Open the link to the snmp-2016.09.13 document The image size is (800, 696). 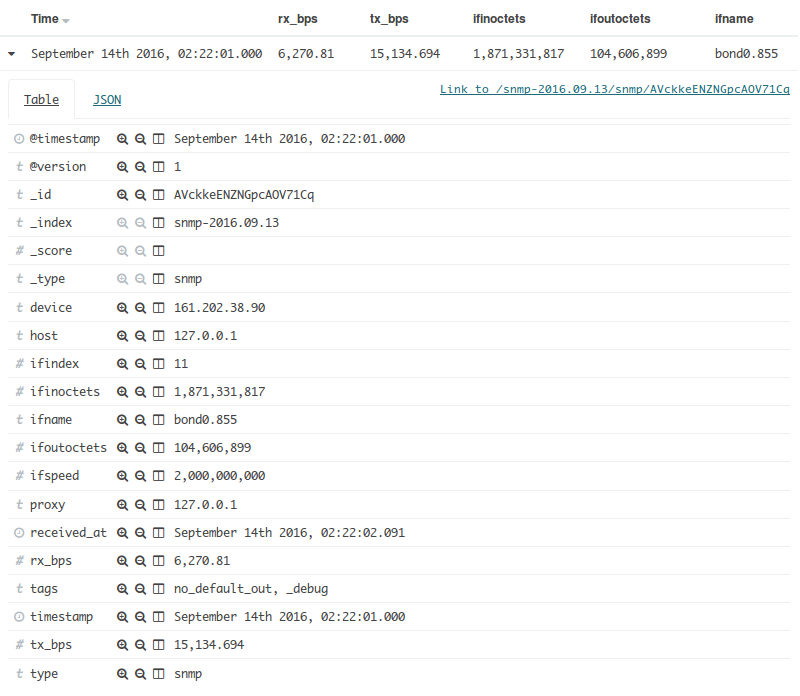click(x=614, y=90)
